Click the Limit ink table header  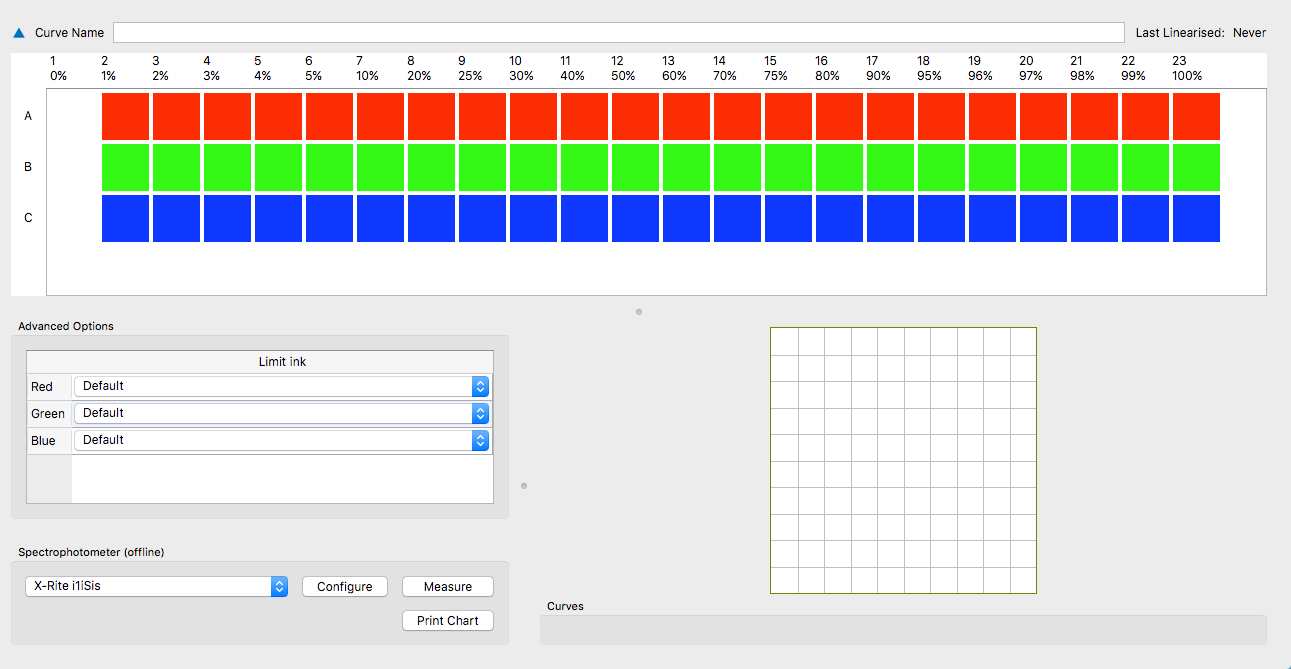pos(282,361)
